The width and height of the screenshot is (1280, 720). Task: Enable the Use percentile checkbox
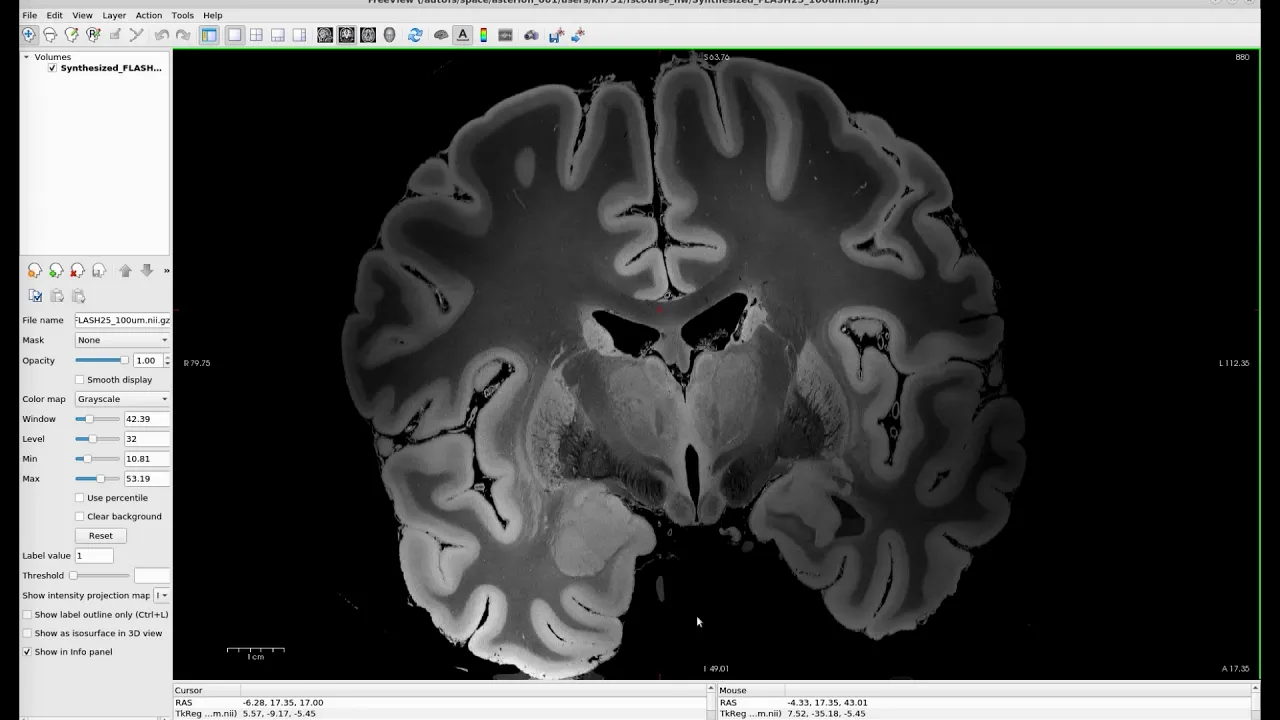coord(79,498)
